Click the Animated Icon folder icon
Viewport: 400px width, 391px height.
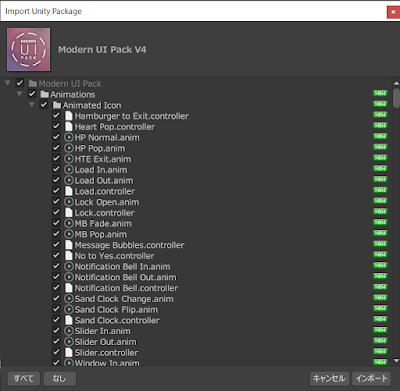(x=57, y=105)
